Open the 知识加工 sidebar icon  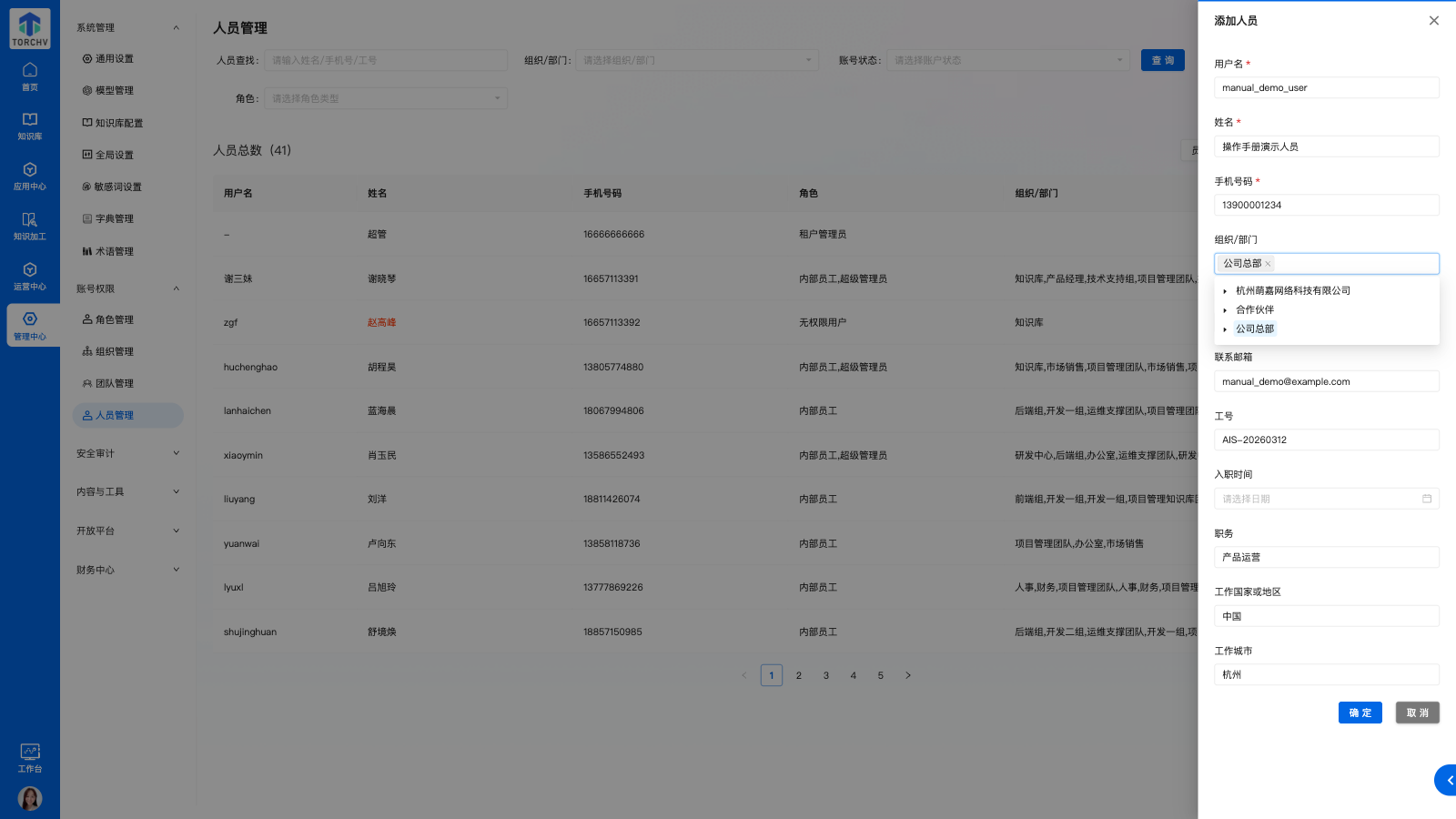30,226
